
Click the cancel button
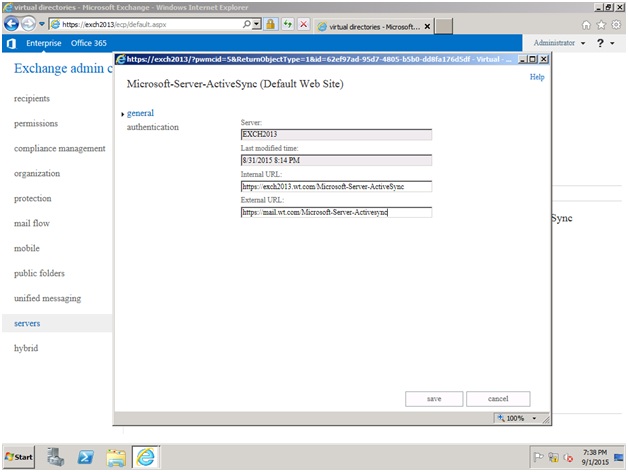[x=498, y=399]
